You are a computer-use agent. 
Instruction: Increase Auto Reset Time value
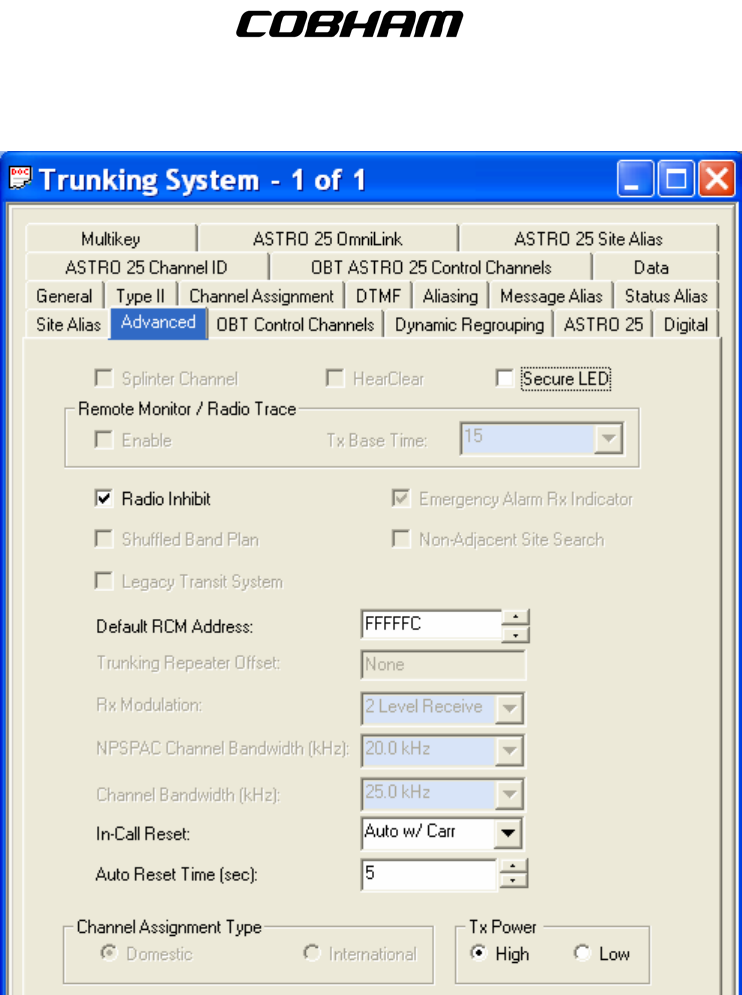pos(513,867)
